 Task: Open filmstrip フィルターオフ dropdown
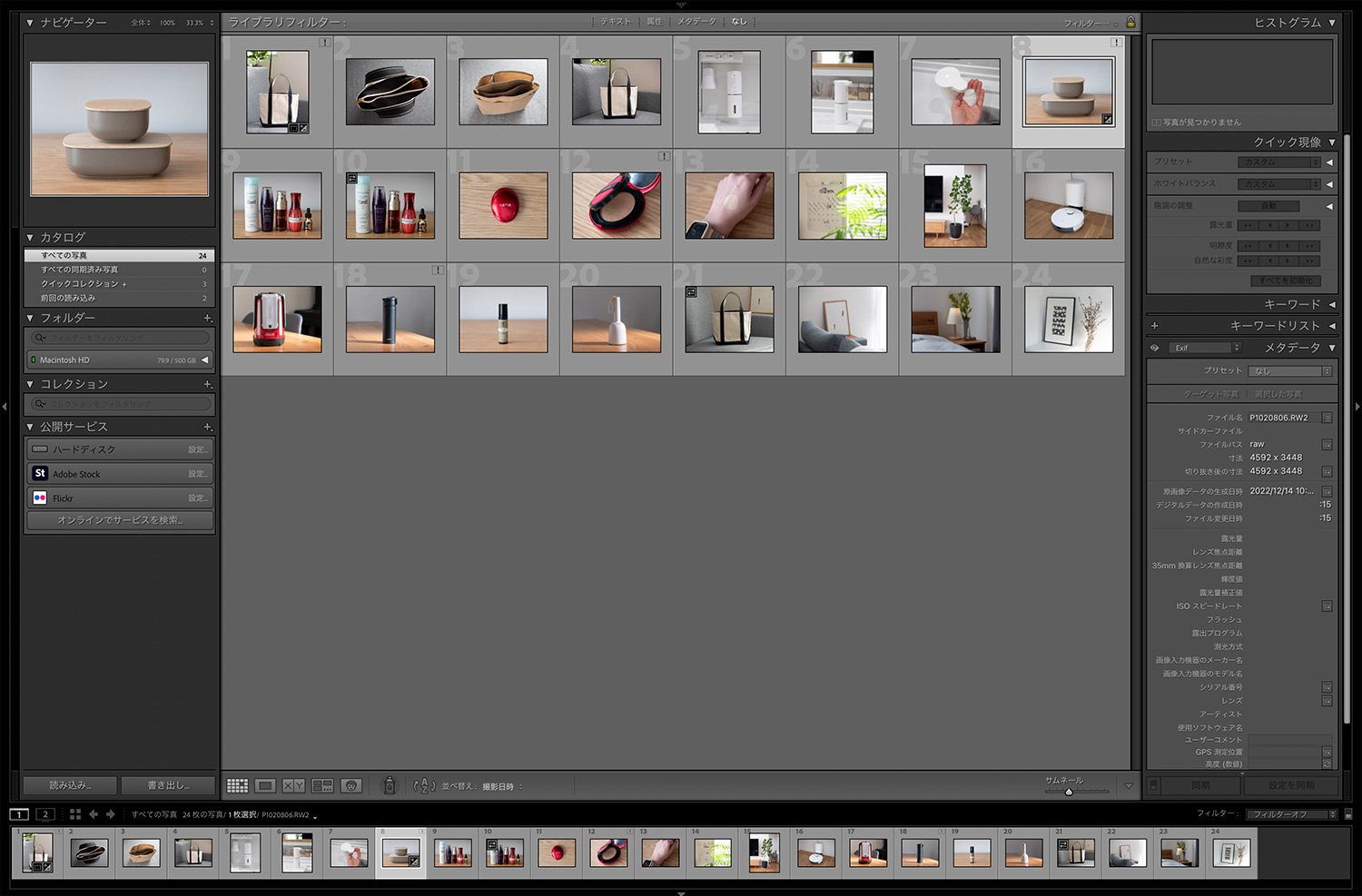(x=1292, y=814)
